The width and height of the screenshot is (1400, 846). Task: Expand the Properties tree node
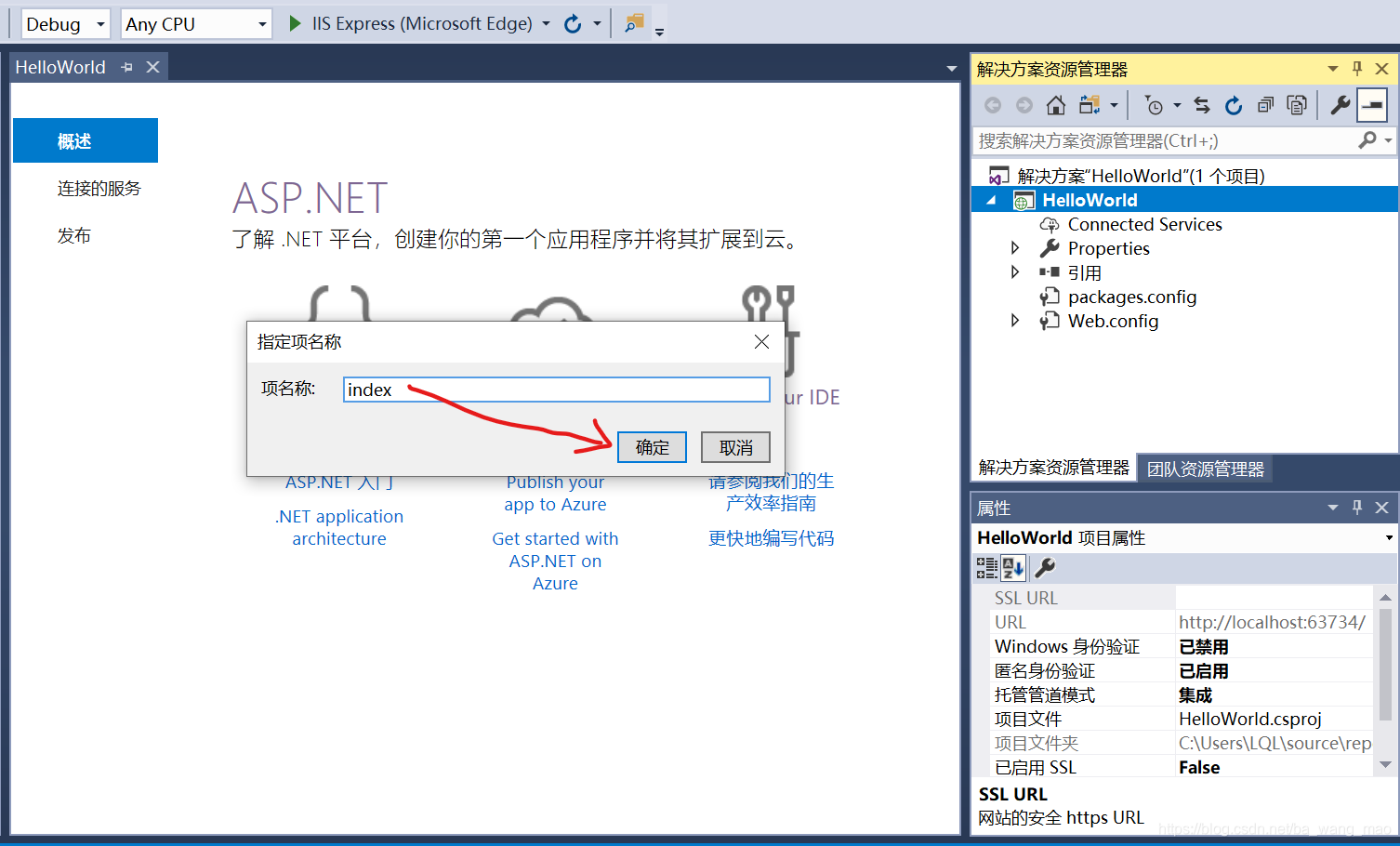pos(1015,248)
